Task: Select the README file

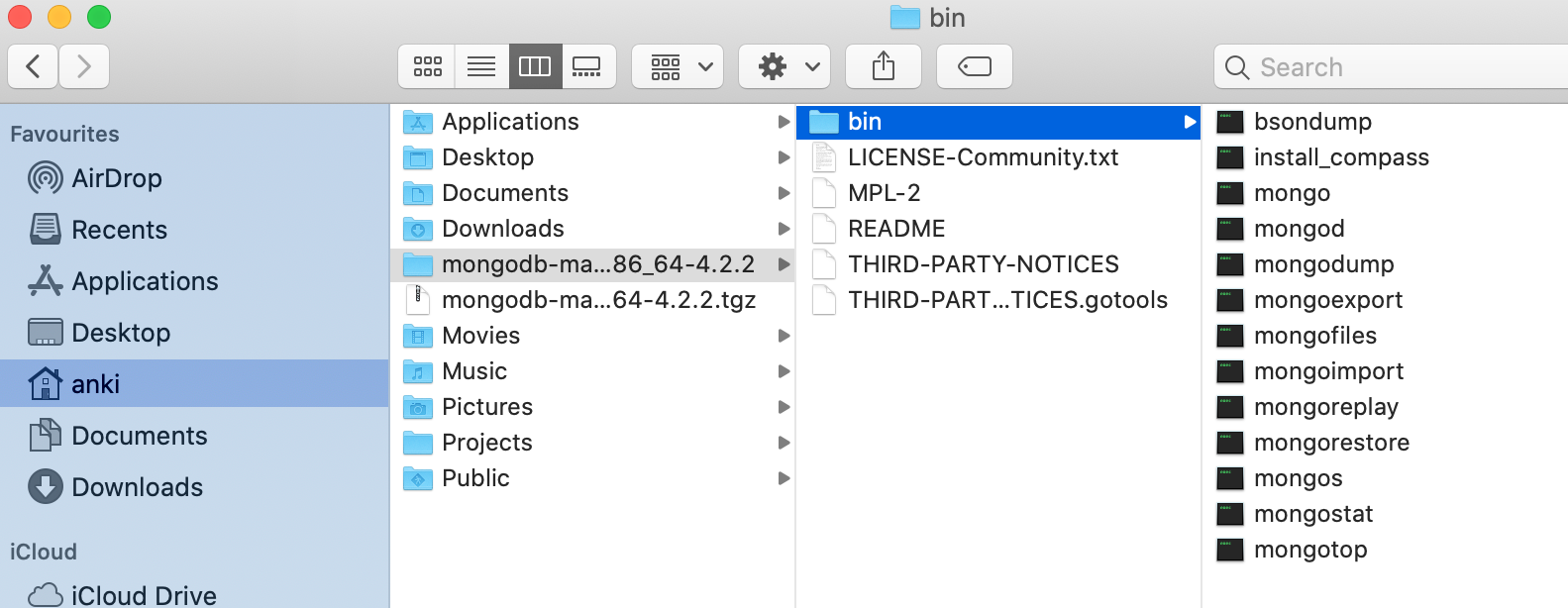Action: 998,229
